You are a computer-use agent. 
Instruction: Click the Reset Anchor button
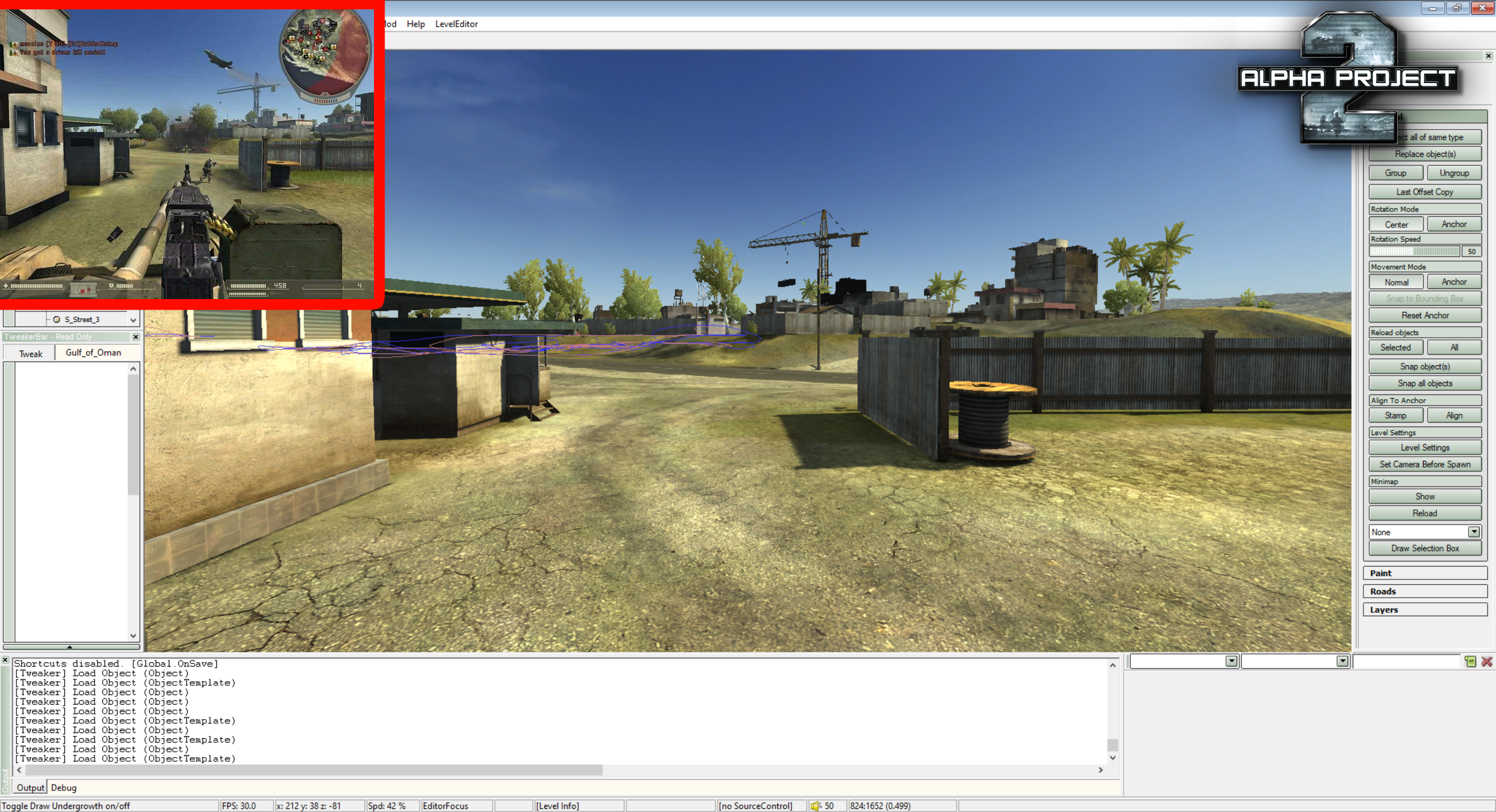(1425, 315)
